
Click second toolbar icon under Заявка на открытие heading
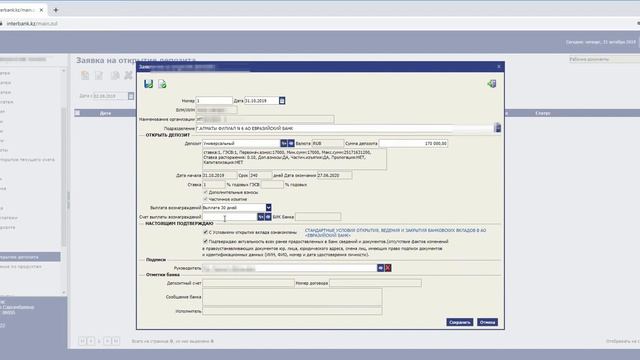[x=99, y=75]
